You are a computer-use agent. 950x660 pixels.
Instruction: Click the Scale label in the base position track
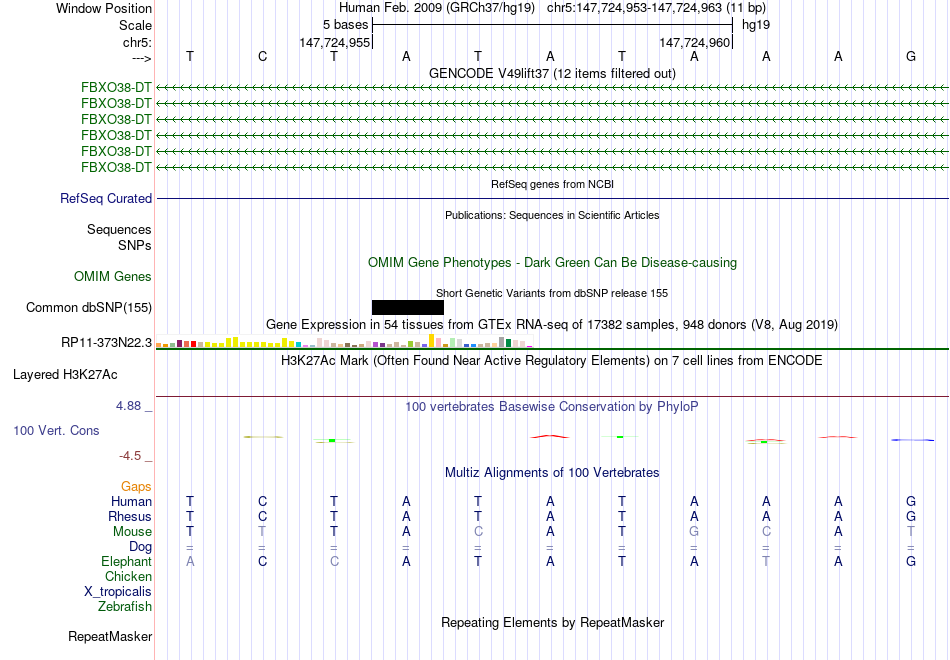[x=135, y=25]
